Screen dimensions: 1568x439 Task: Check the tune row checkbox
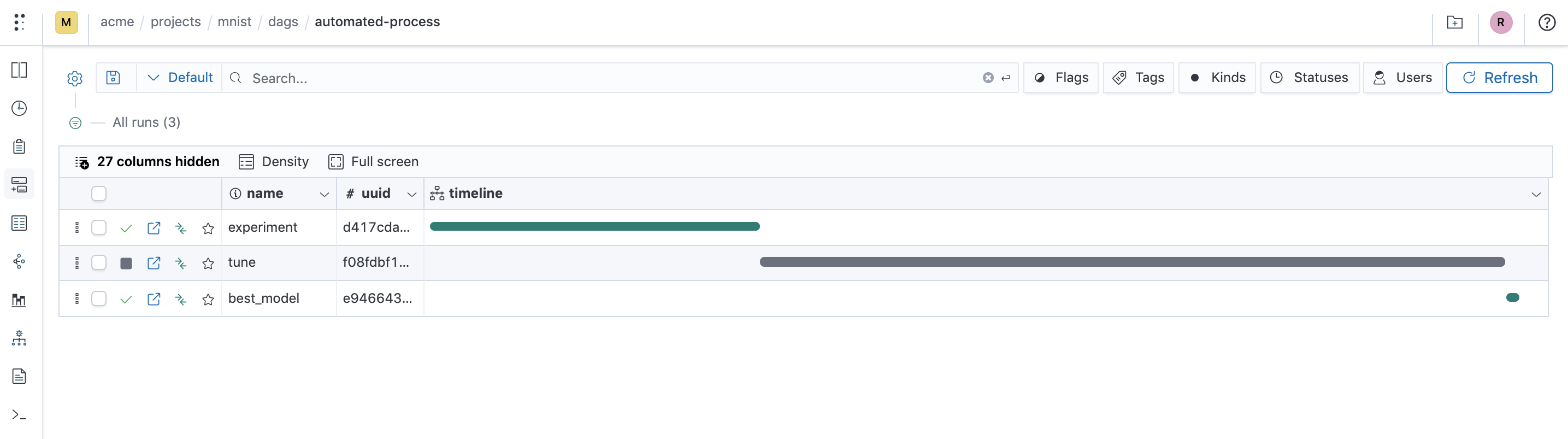98,262
